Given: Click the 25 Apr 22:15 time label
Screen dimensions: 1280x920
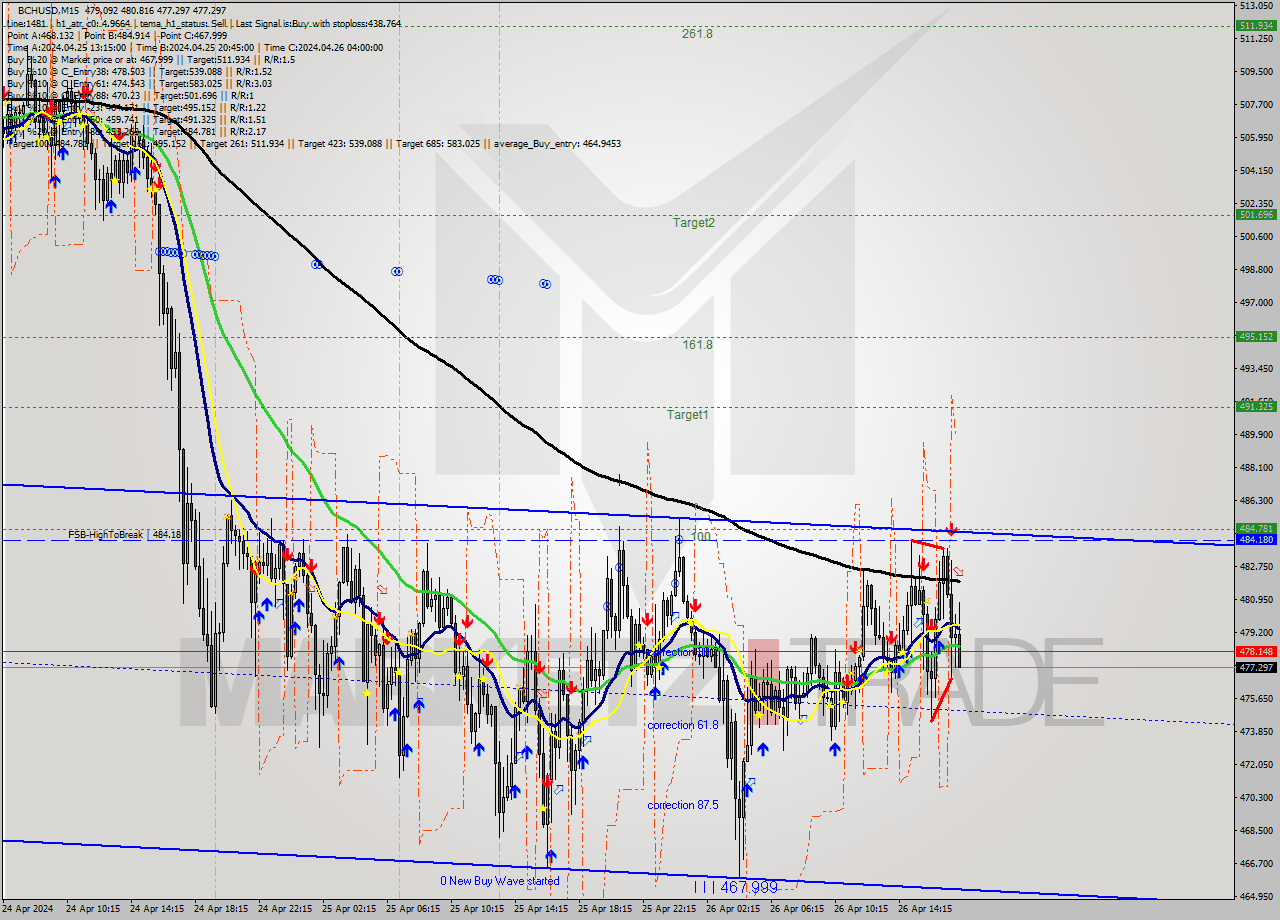Looking at the screenshot, I should coord(670,909).
